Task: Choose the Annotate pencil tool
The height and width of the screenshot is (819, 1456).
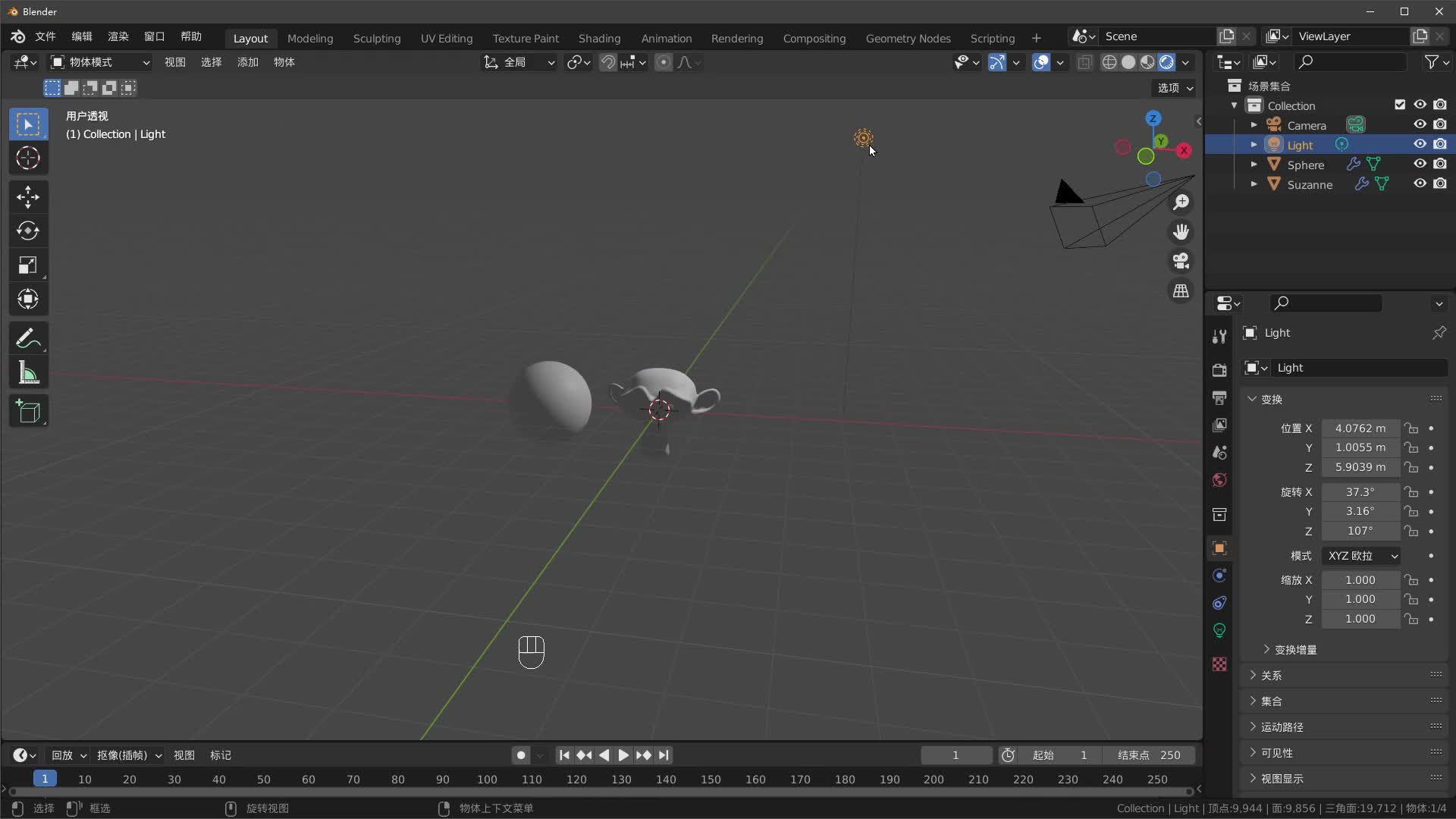Action: pyautogui.click(x=28, y=338)
